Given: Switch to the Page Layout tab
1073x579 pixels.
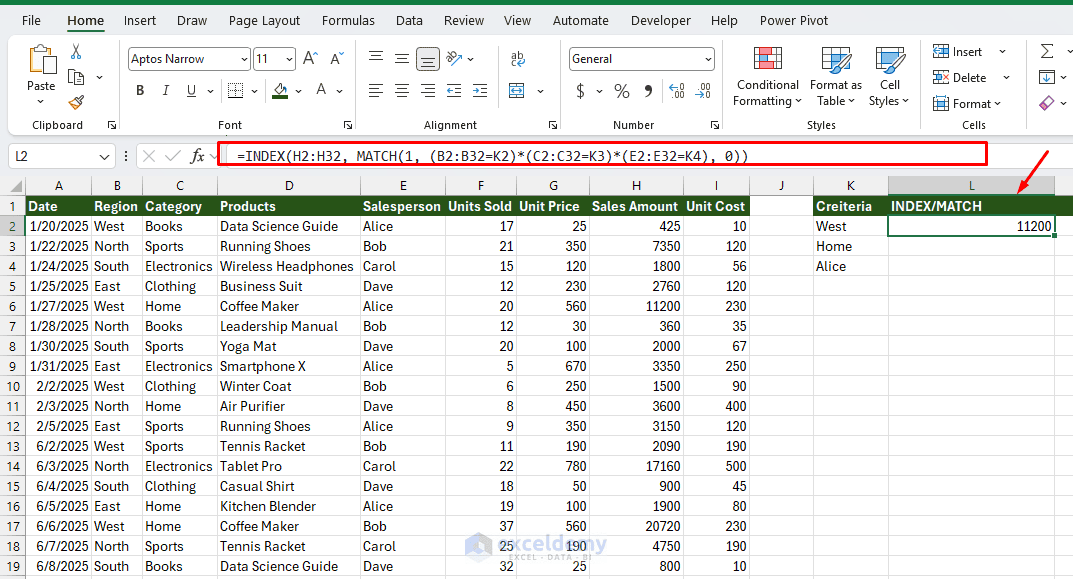Looking at the screenshot, I should click(x=264, y=21).
